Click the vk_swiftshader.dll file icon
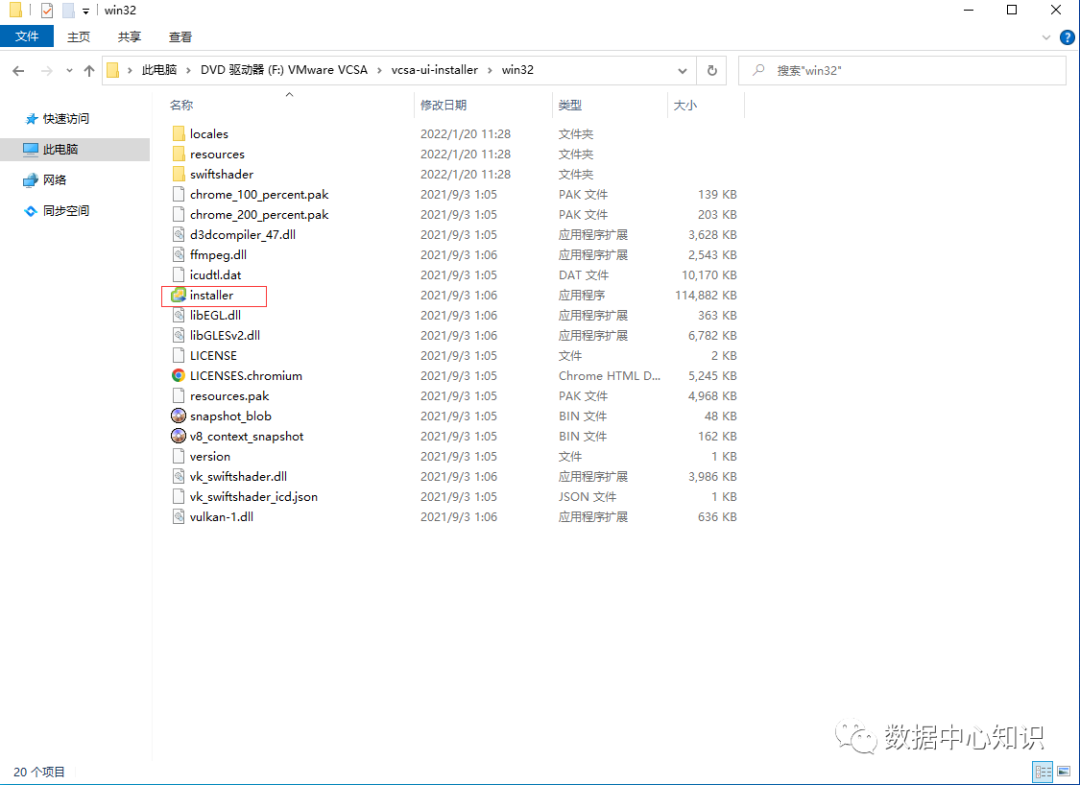The image size is (1080, 785). (x=178, y=476)
